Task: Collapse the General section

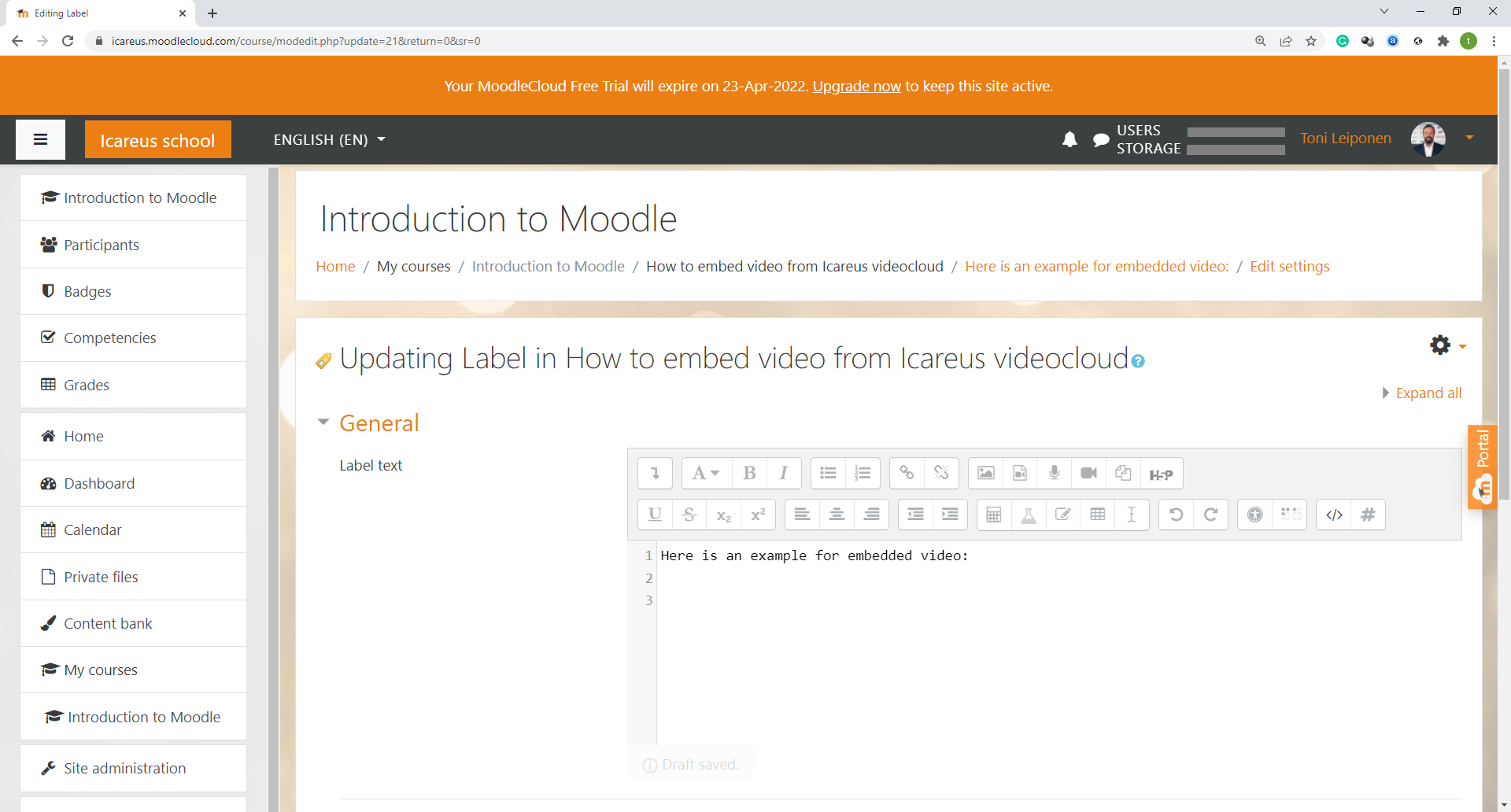Action: pos(323,423)
